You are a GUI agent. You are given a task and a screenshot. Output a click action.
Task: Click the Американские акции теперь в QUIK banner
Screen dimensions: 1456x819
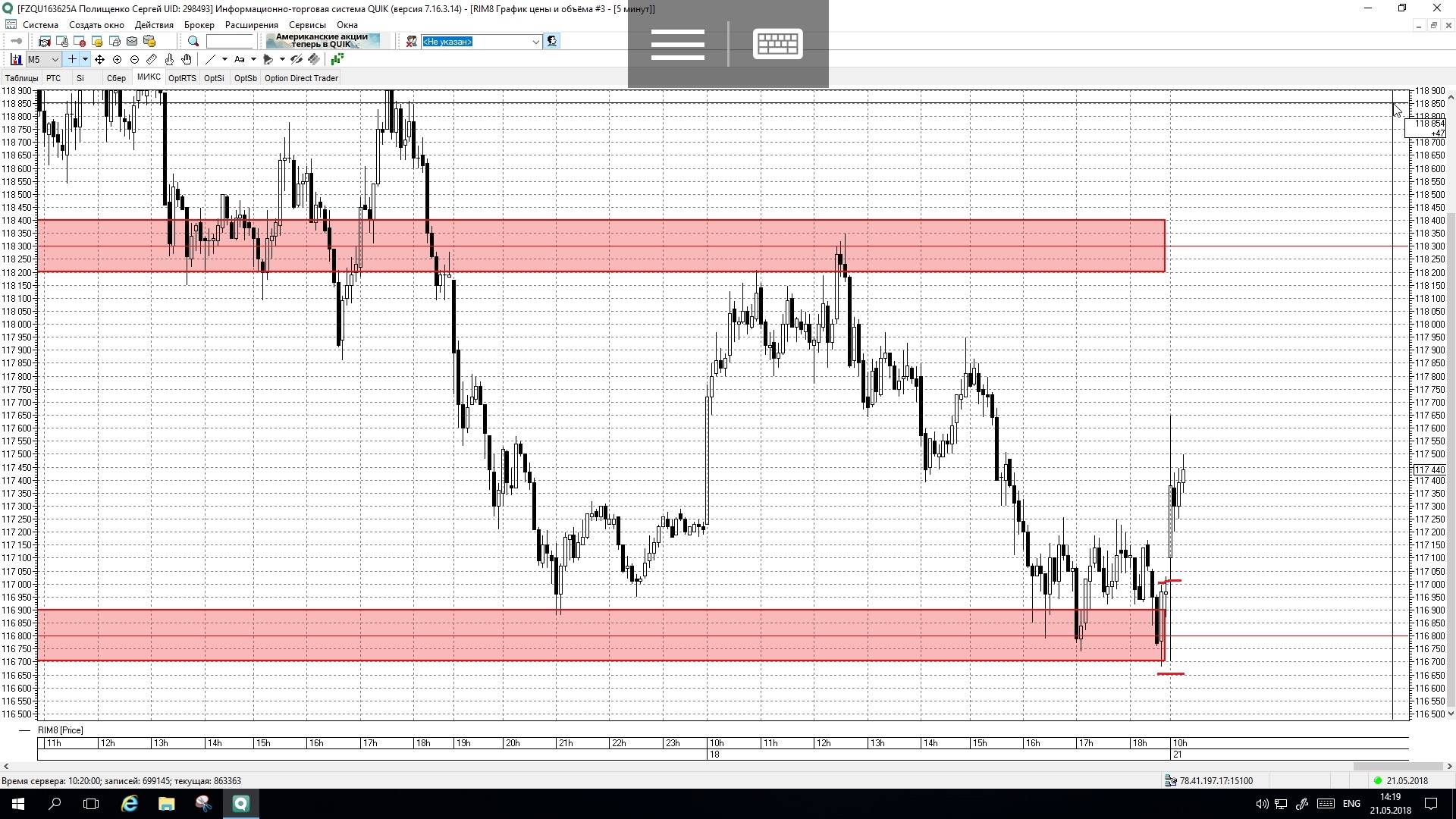click(x=322, y=41)
